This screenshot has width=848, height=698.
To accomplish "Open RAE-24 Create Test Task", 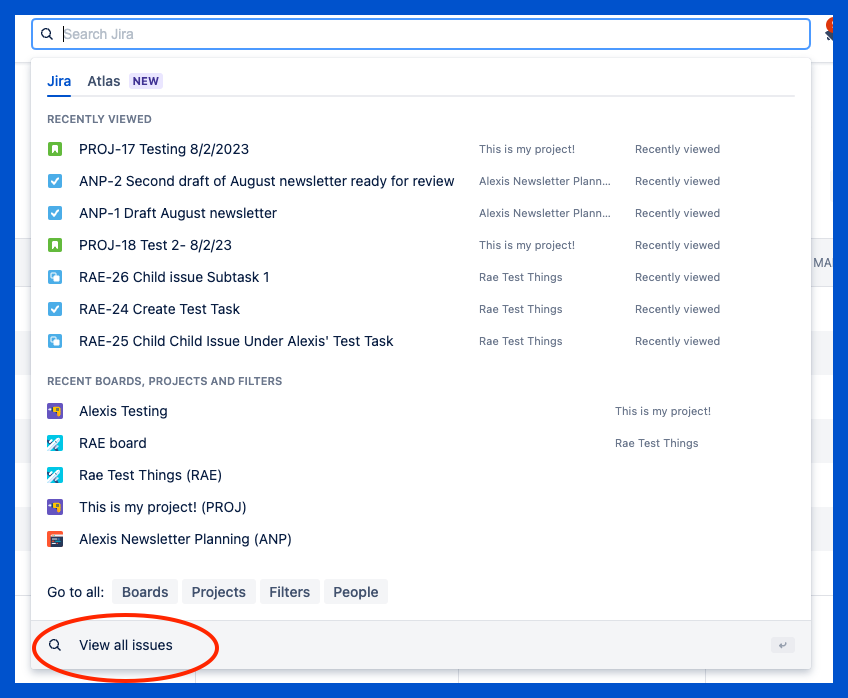I will coord(160,309).
